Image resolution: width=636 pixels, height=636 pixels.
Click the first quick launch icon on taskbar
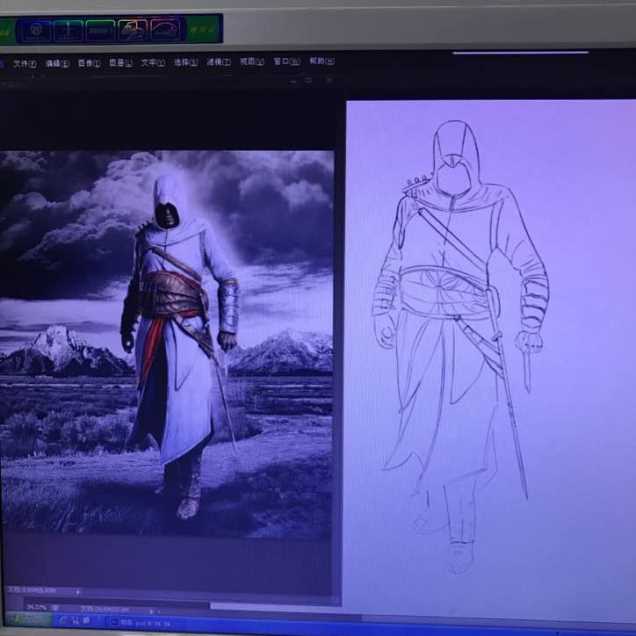point(62,621)
